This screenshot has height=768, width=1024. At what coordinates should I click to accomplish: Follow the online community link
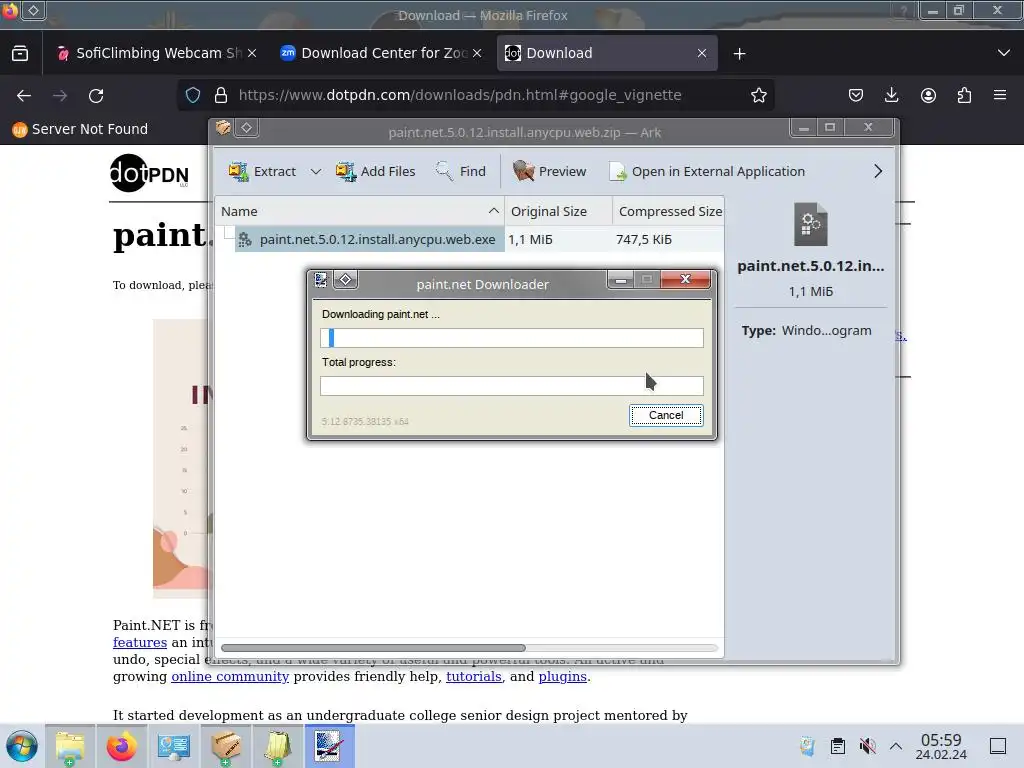click(x=230, y=677)
